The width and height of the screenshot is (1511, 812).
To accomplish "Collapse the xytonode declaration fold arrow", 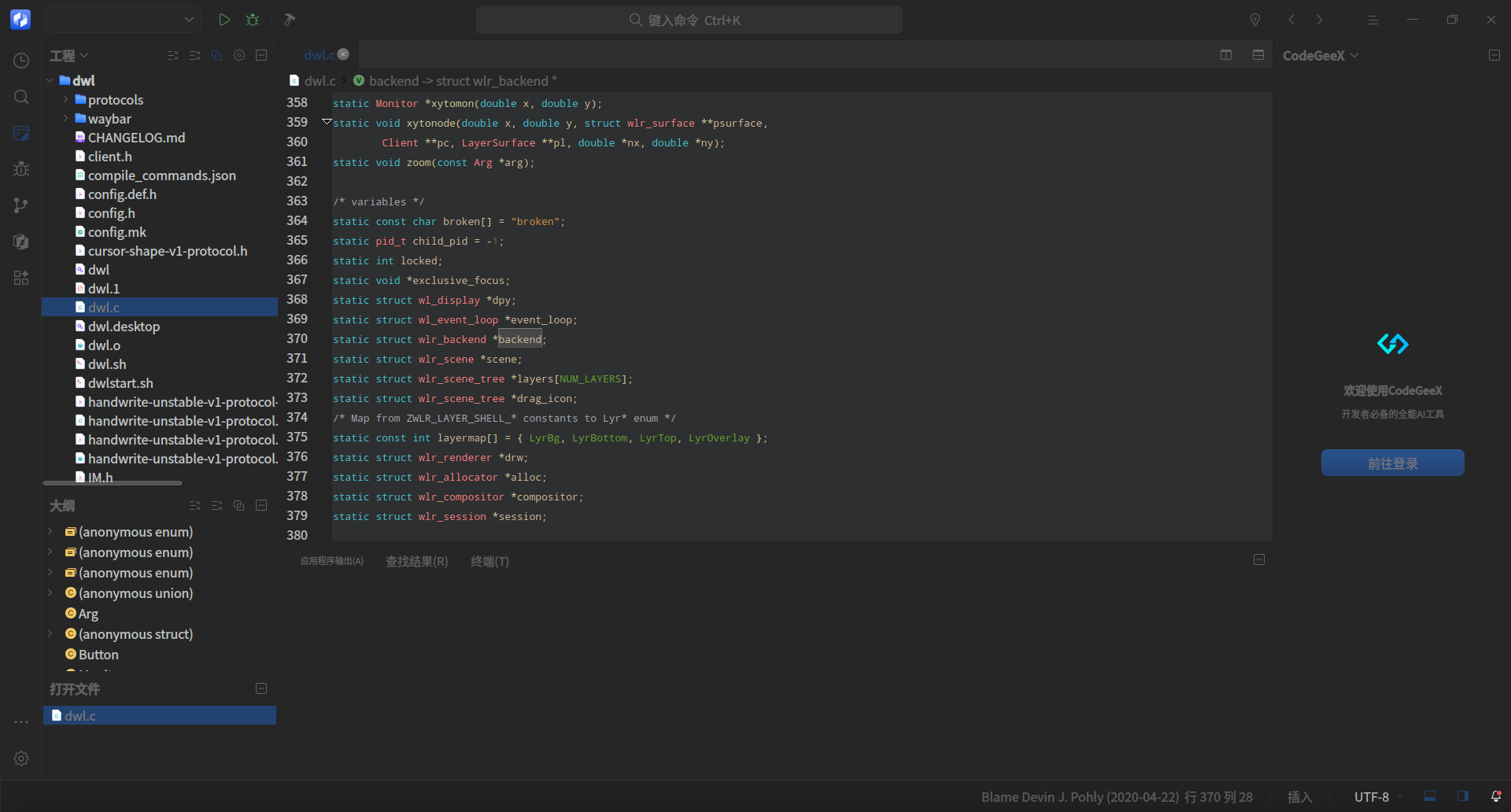I will click(x=327, y=122).
